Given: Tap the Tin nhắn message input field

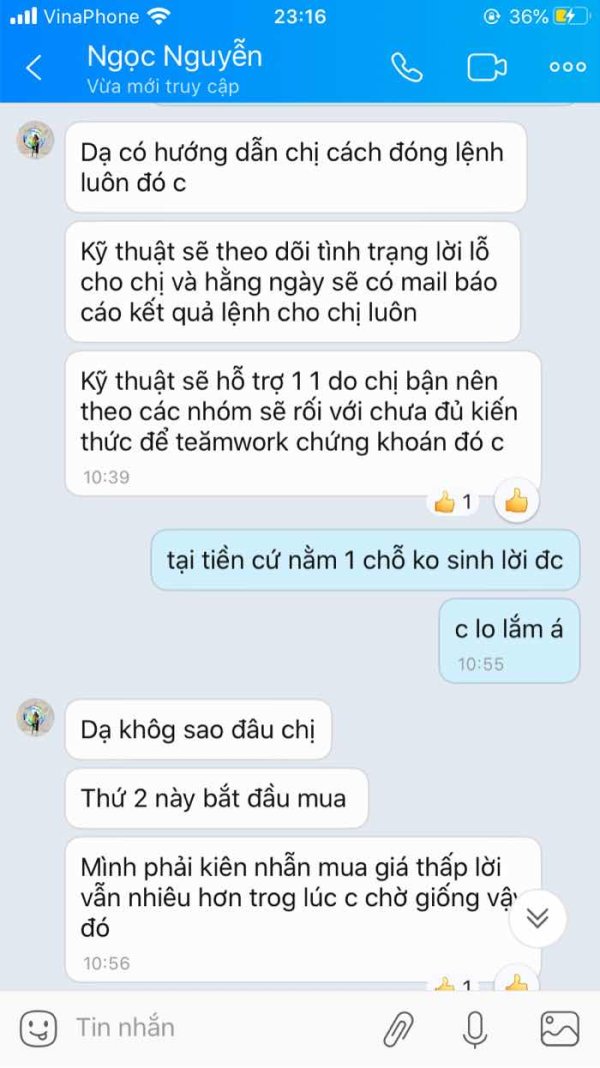Looking at the screenshot, I should 218,1028.
